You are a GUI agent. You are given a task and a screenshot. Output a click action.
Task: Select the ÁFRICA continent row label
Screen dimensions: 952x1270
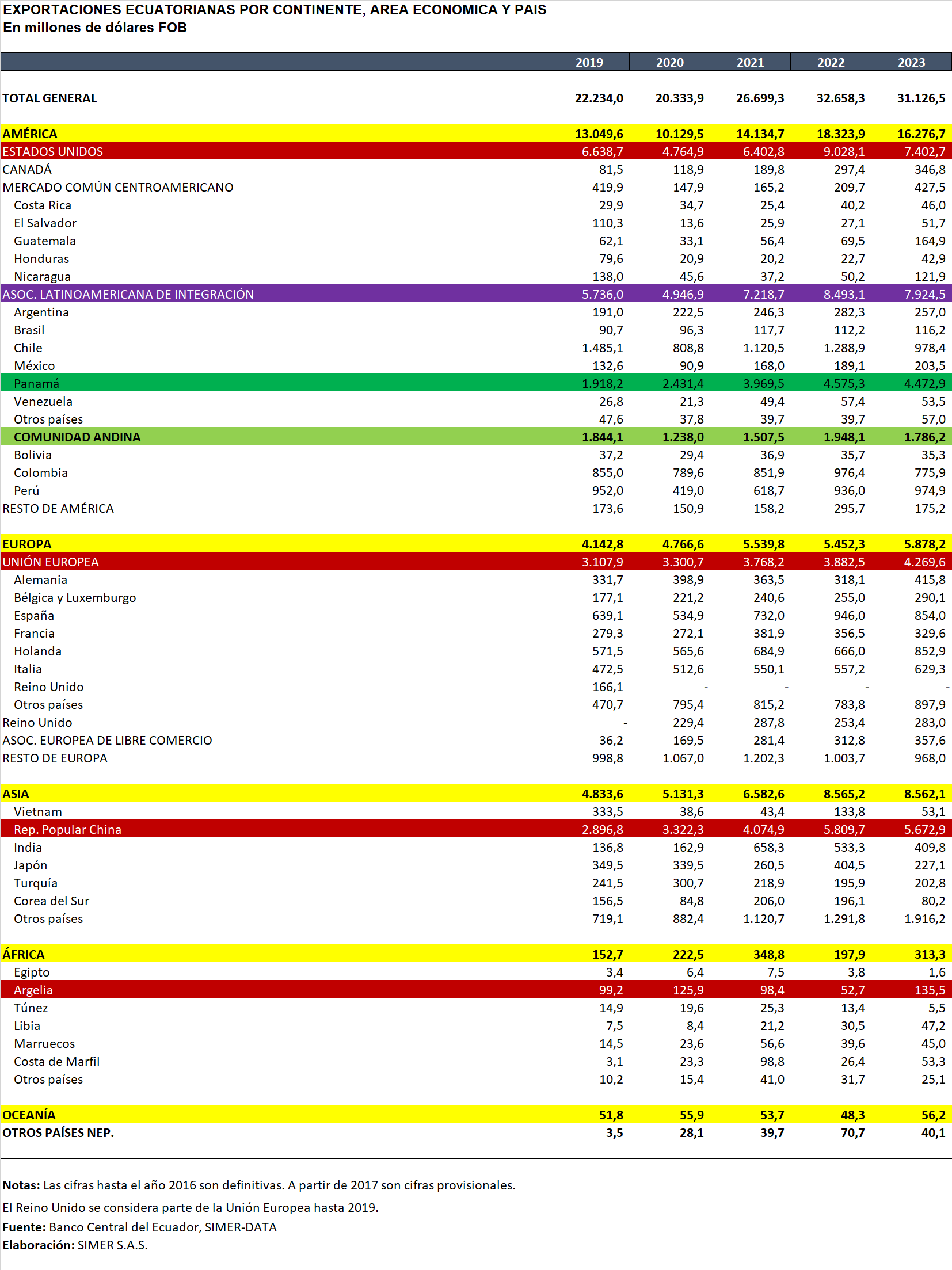tap(24, 955)
